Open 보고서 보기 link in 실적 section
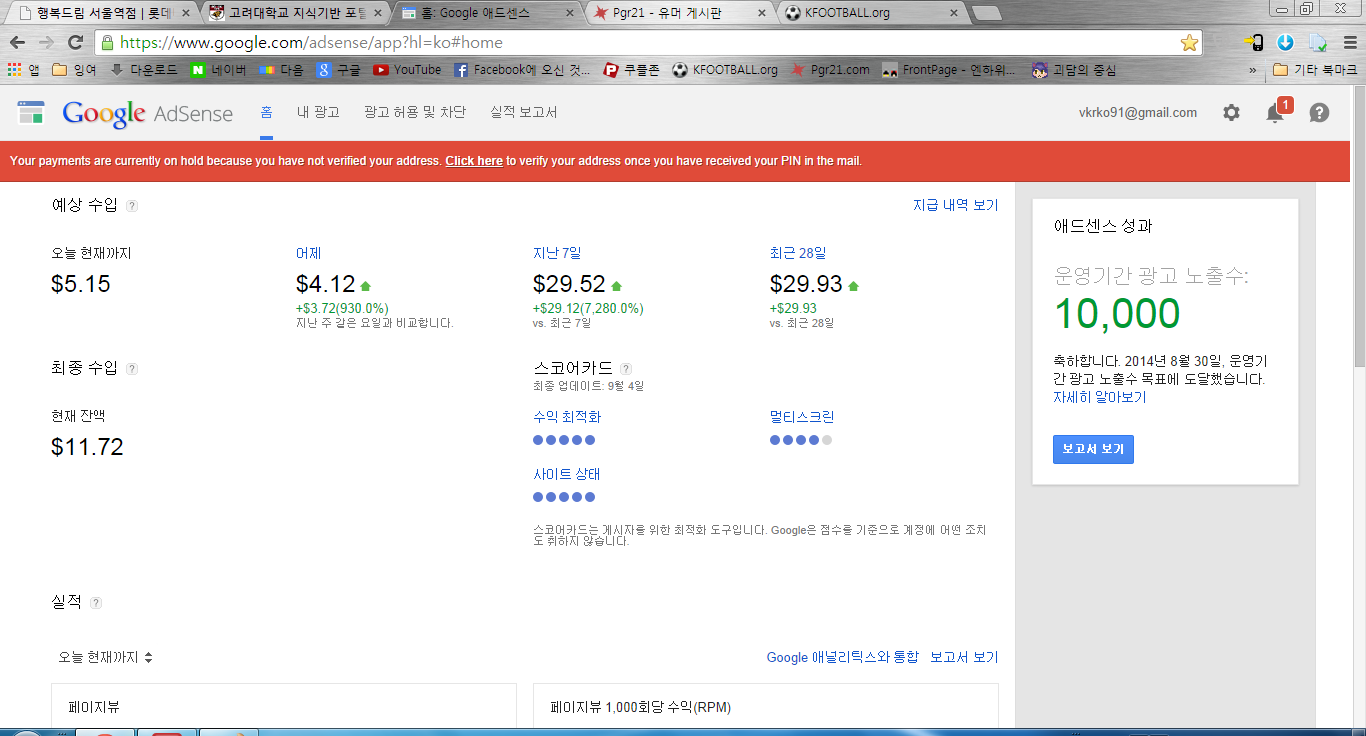Viewport: 1366px width, 736px height. (x=964, y=657)
